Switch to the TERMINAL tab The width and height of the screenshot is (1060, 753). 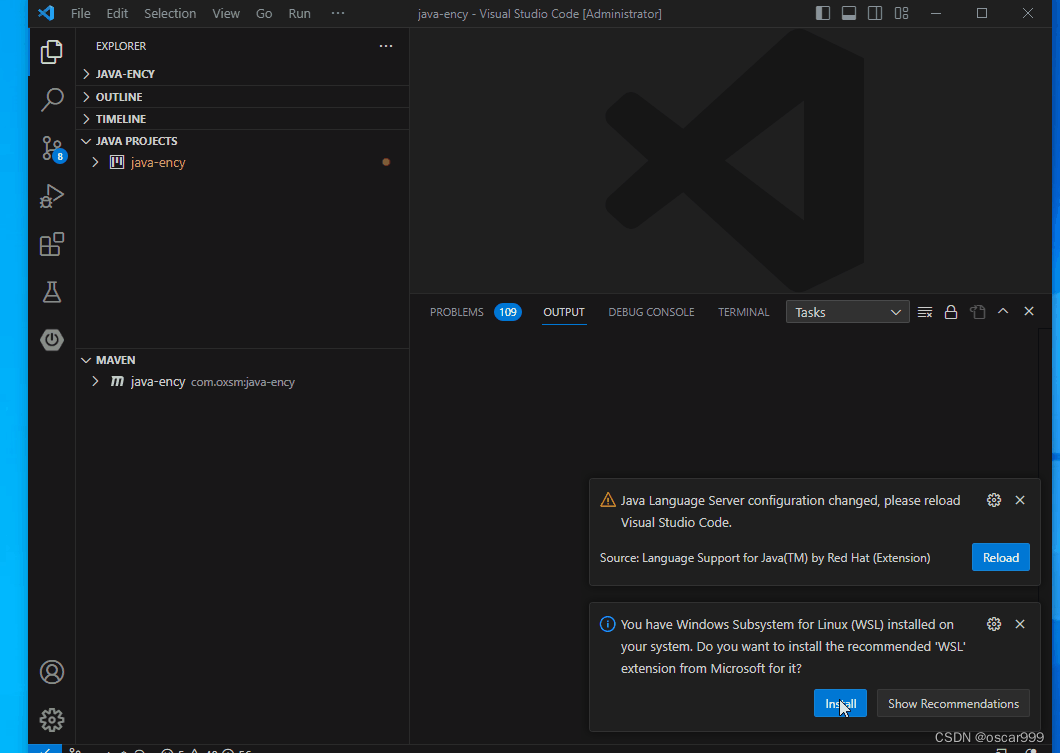744,312
